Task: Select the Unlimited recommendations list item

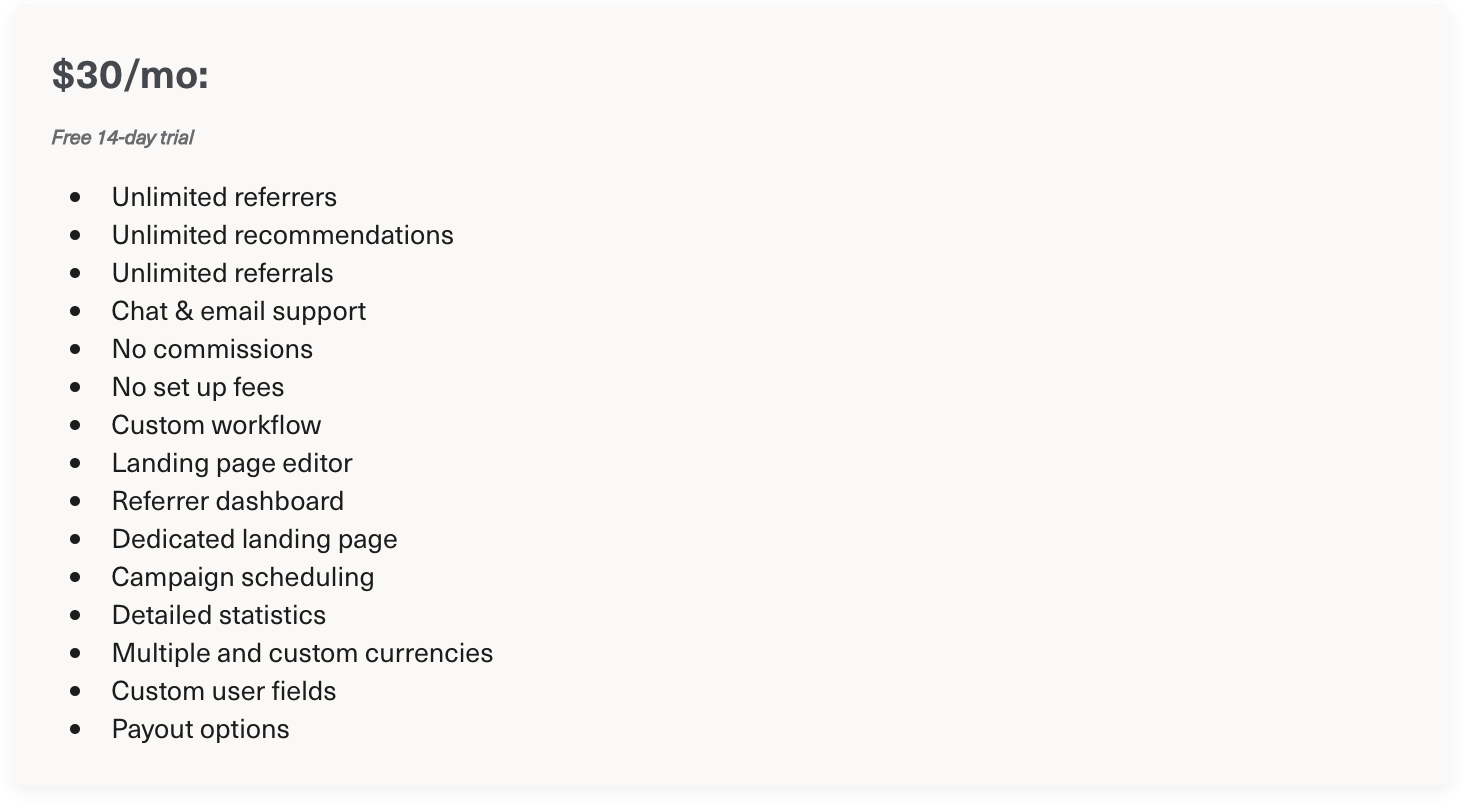Action: (x=282, y=235)
